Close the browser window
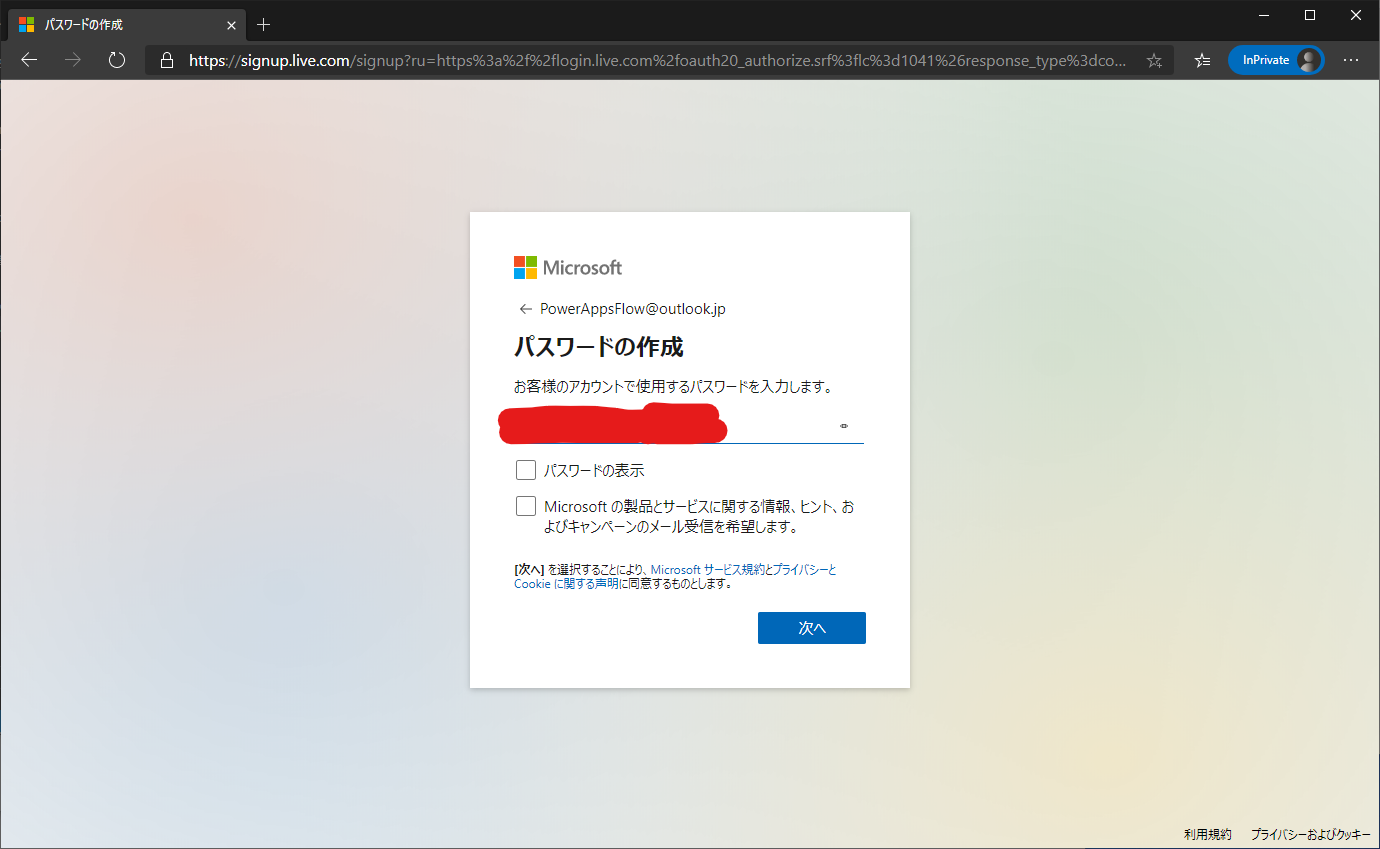 click(1356, 15)
